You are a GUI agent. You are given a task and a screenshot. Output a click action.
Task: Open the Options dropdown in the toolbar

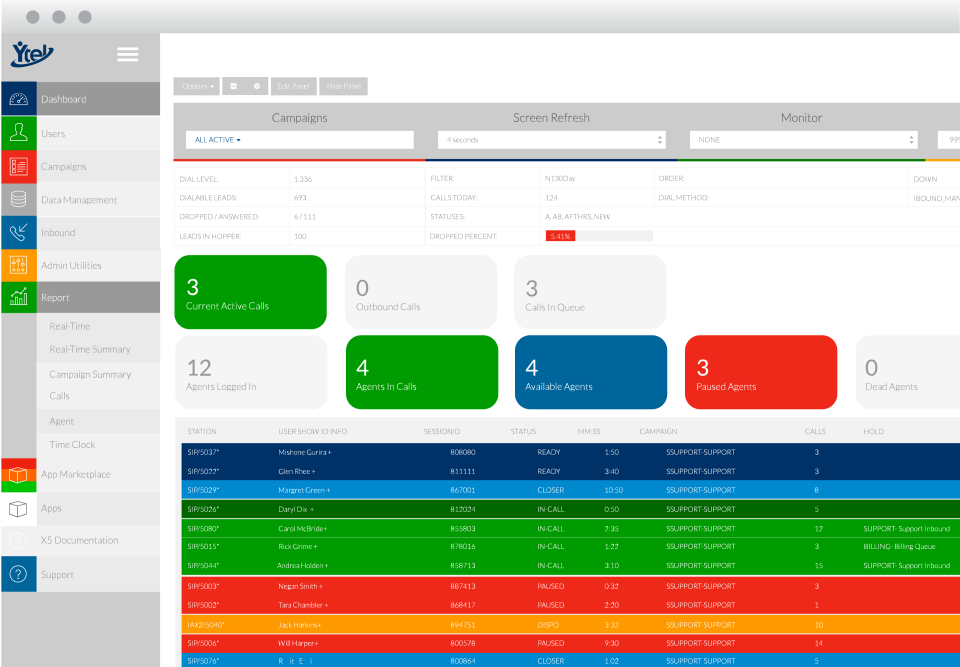tap(196, 86)
